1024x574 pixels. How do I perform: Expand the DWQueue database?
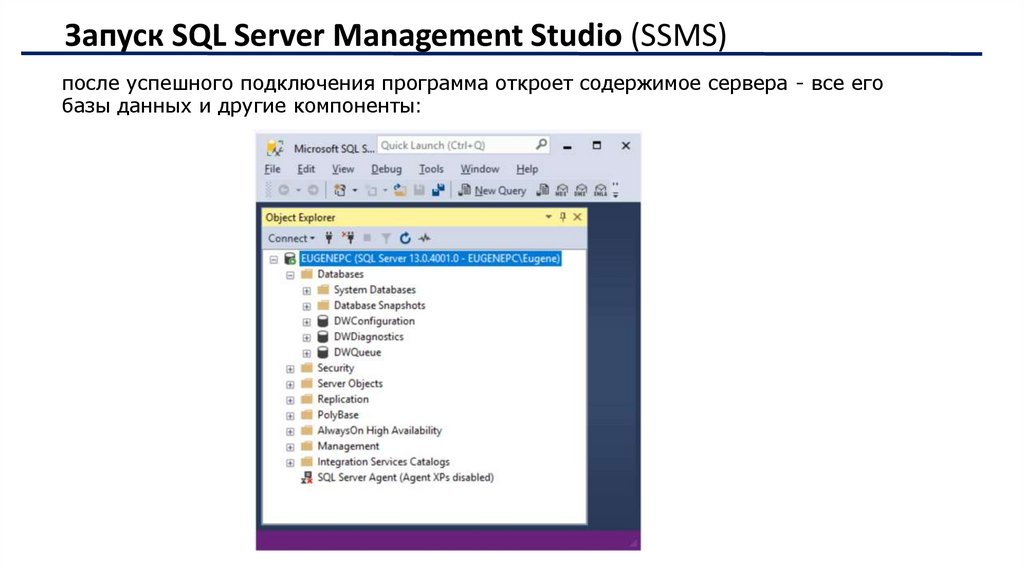[x=306, y=353]
